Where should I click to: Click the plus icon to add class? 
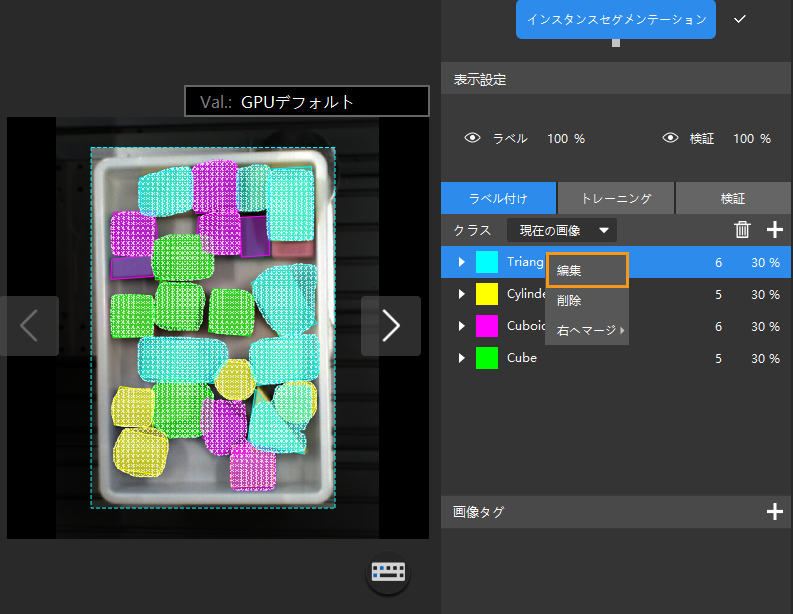774,230
